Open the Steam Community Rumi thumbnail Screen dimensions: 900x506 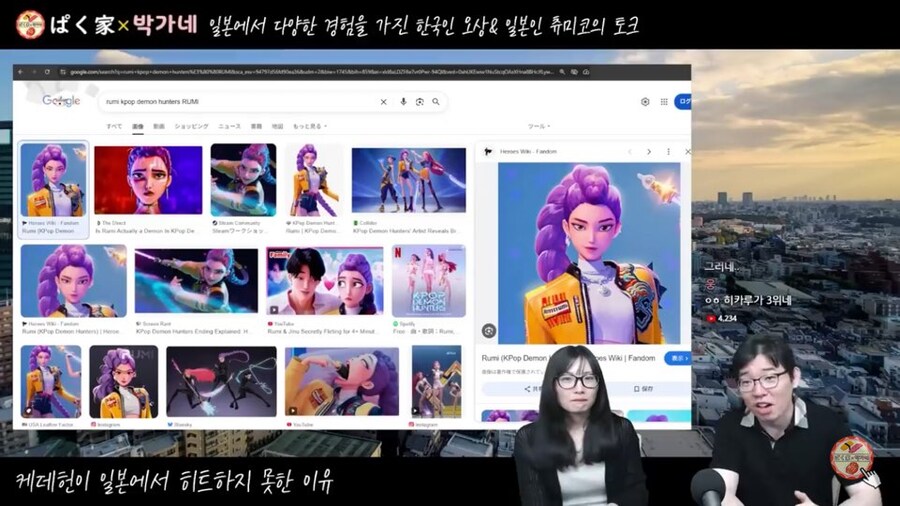[x=243, y=180]
